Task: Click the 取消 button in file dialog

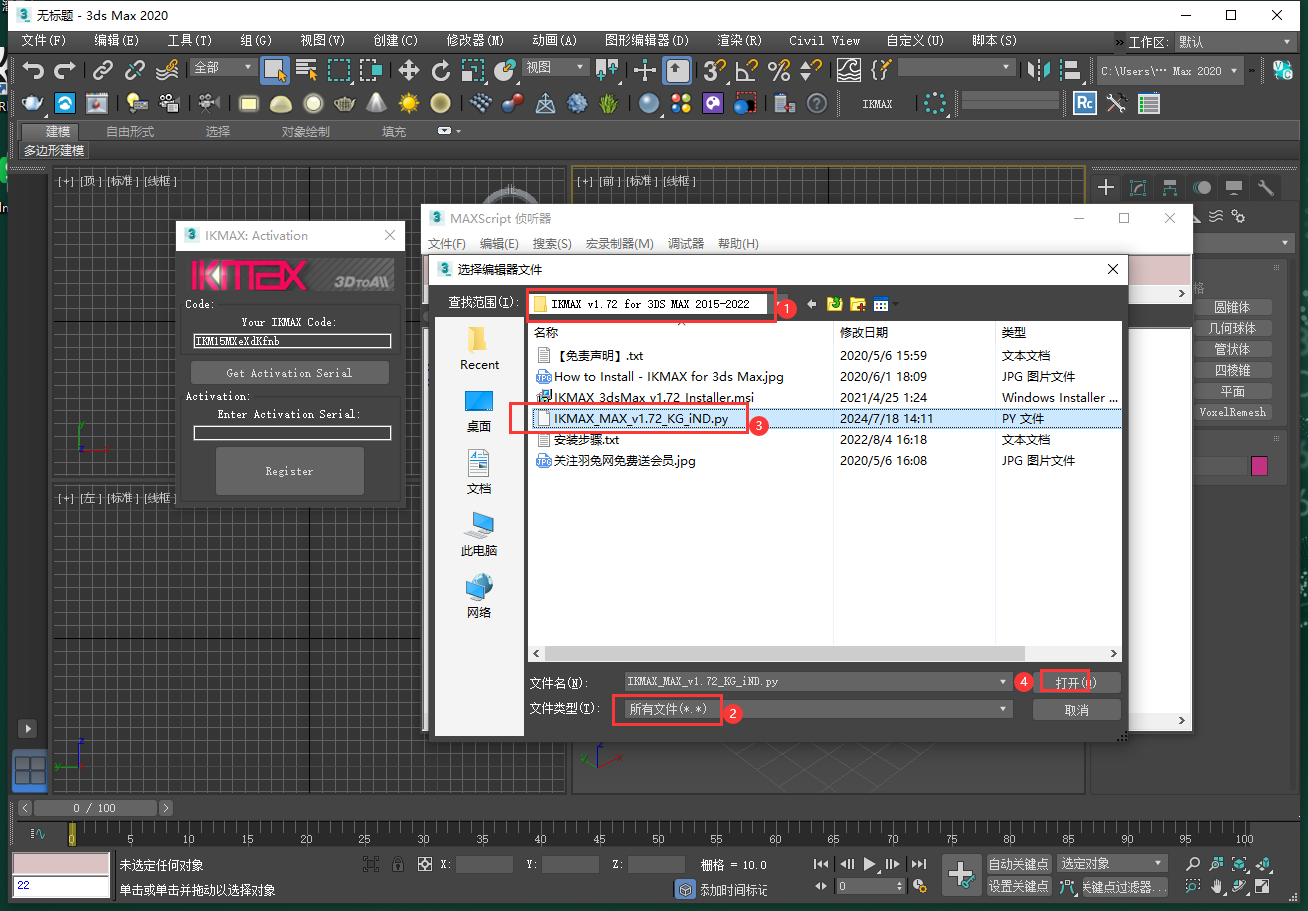Action: (x=1076, y=709)
